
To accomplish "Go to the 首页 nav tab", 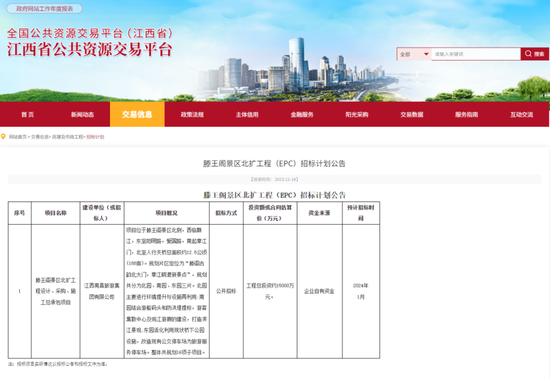I will (x=27, y=114).
